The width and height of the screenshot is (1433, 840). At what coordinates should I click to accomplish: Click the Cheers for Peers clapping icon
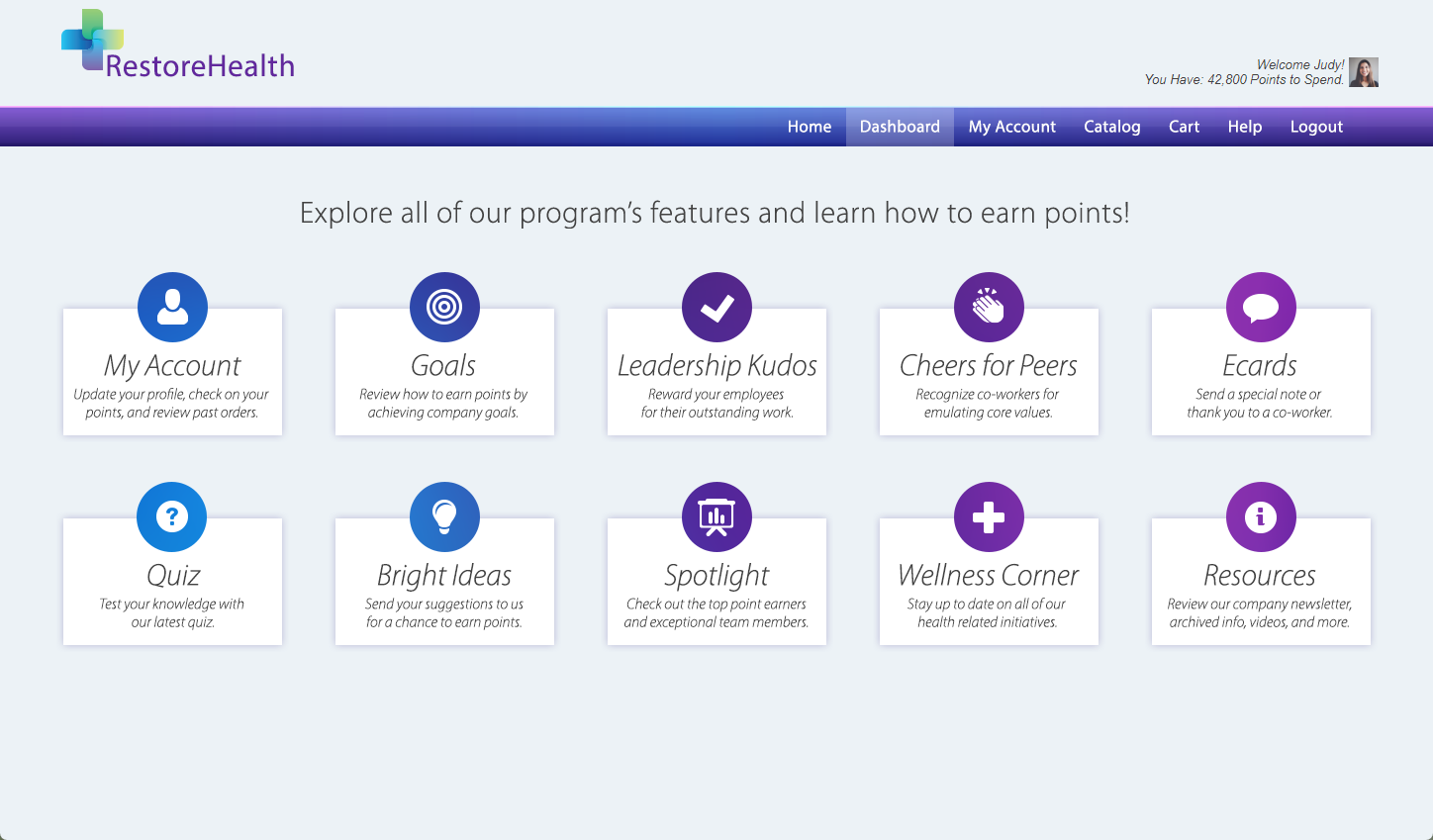[989, 307]
